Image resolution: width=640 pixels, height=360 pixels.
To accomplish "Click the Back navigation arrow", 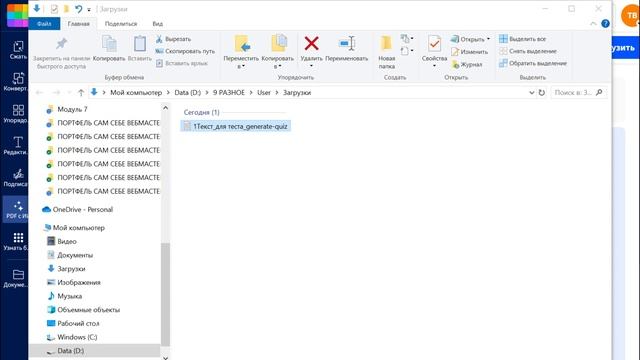I will pos(40,93).
